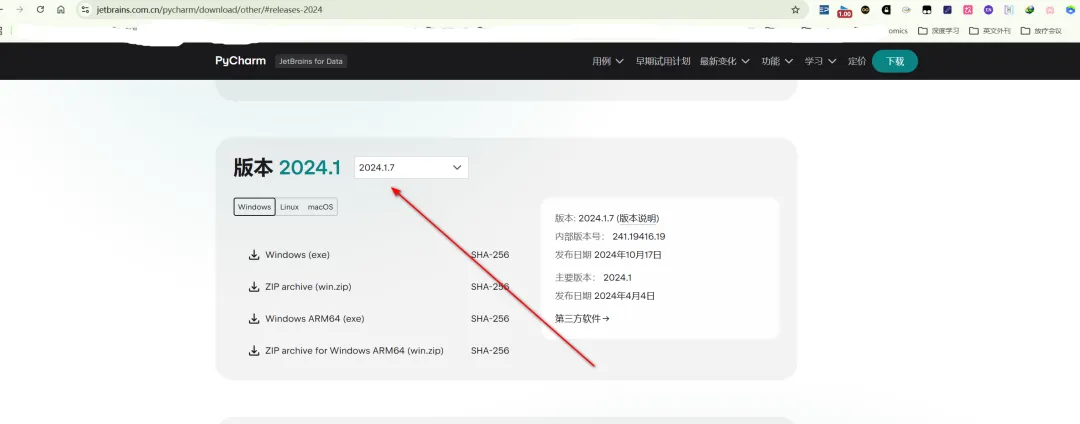
Task: Click download icon for ARM64 win.zip archive
Action: coord(253,350)
